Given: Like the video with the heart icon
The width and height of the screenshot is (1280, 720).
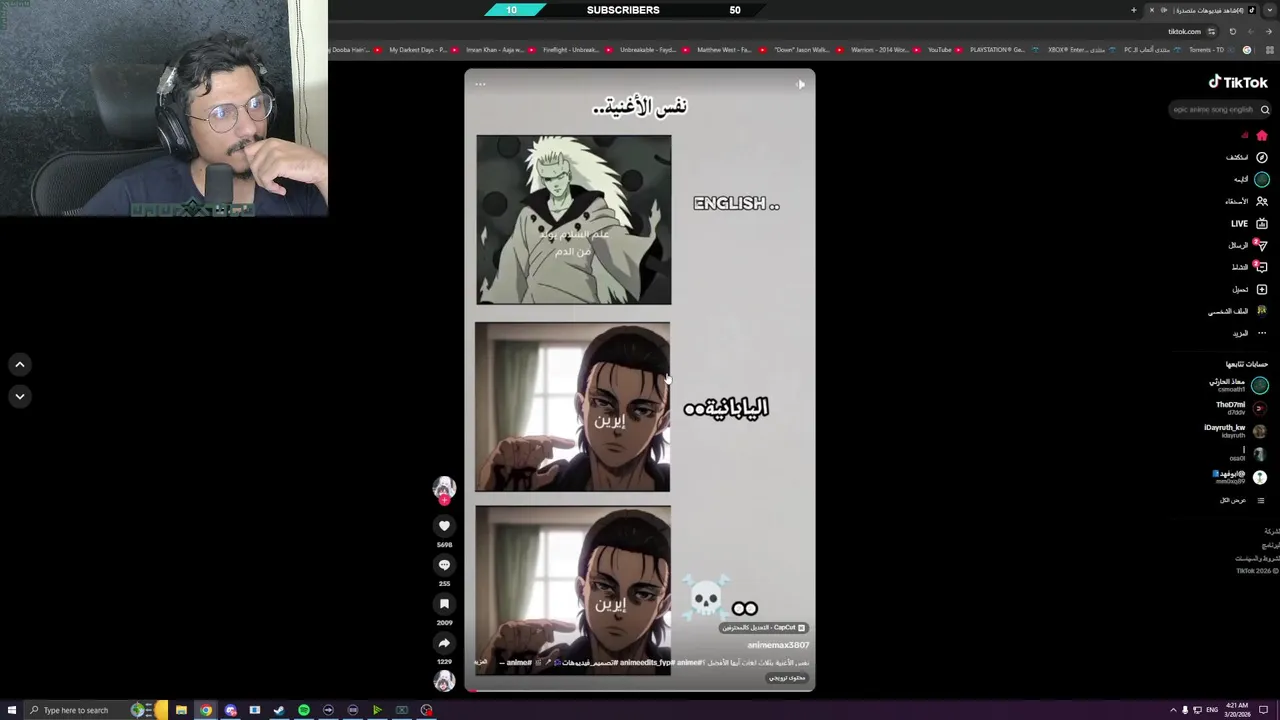Looking at the screenshot, I should pyautogui.click(x=445, y=526).
